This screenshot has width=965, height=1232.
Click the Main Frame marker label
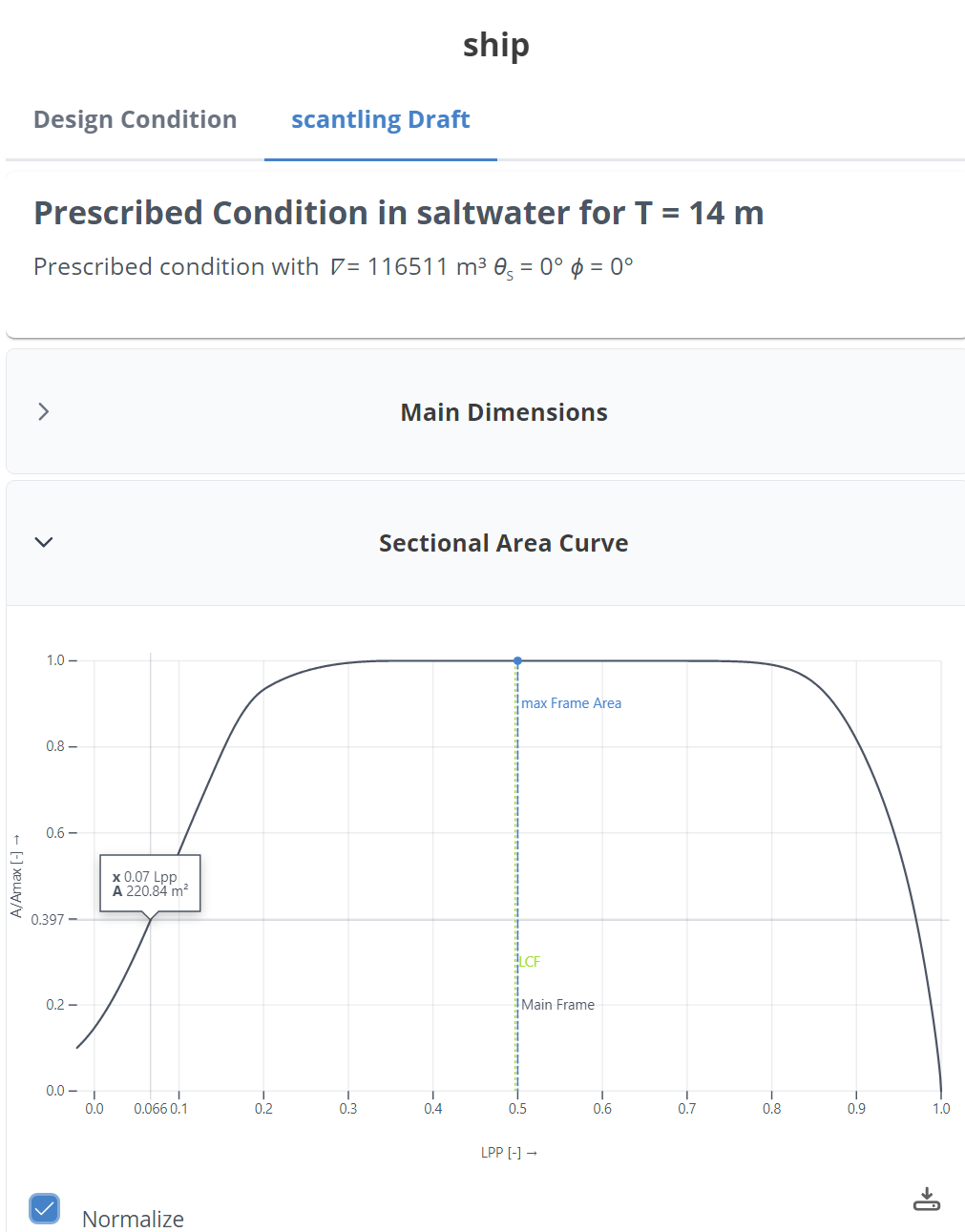click(557, 1004)
